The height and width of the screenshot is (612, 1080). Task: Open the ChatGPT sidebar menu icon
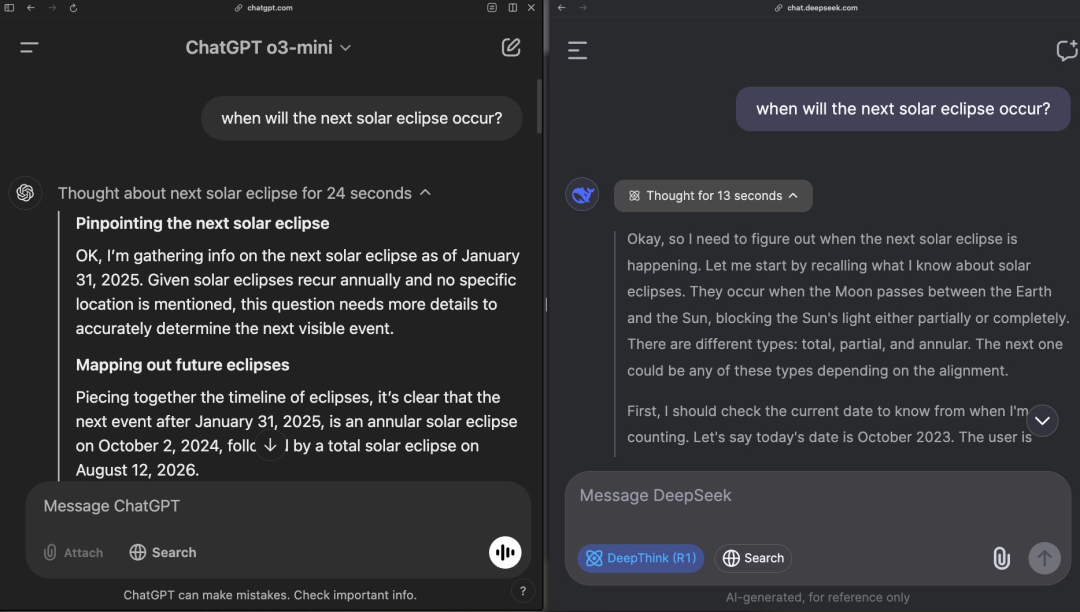pyautogui.click(x=29, y=48)
